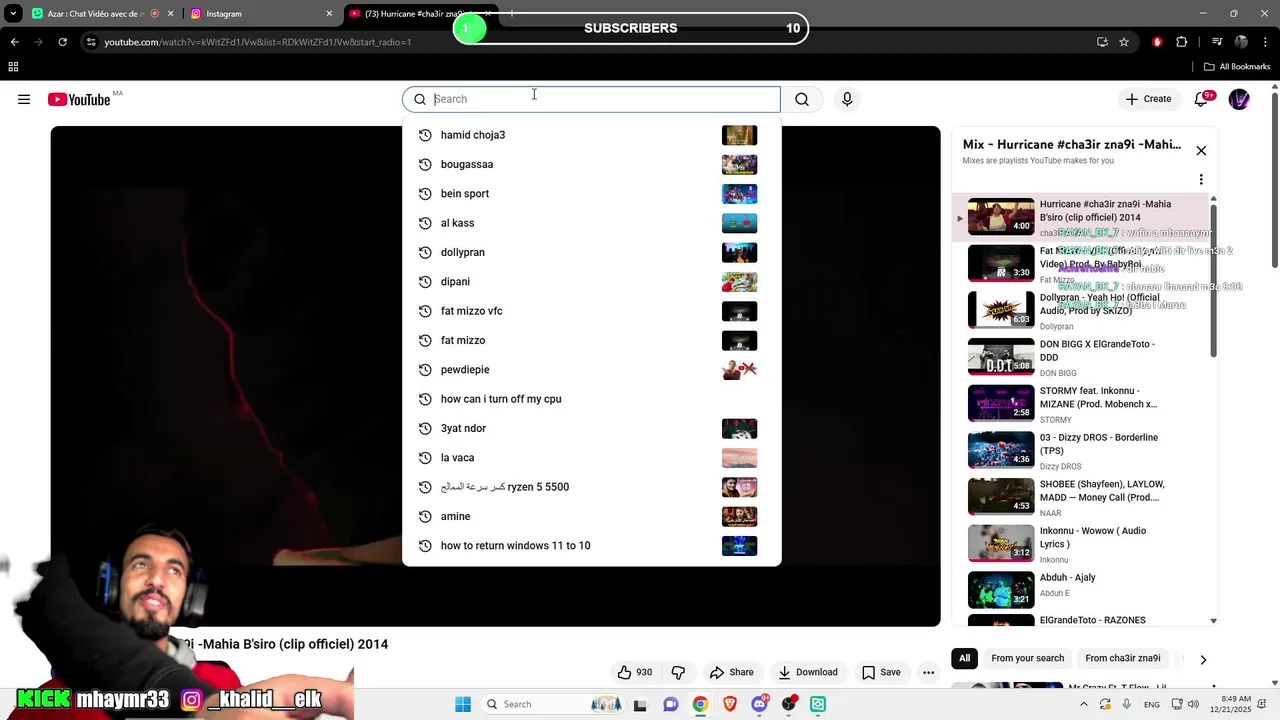Select suggestion 'hamid choja3'
Screen dimensions: 1280x720
591,135
